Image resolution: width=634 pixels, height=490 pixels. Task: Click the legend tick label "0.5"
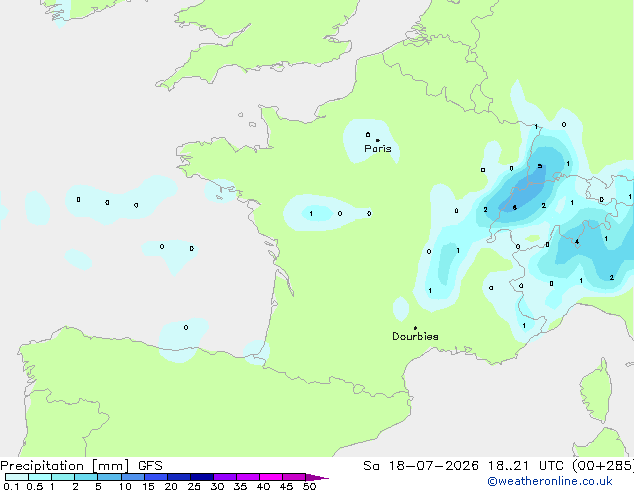point(35,486)
